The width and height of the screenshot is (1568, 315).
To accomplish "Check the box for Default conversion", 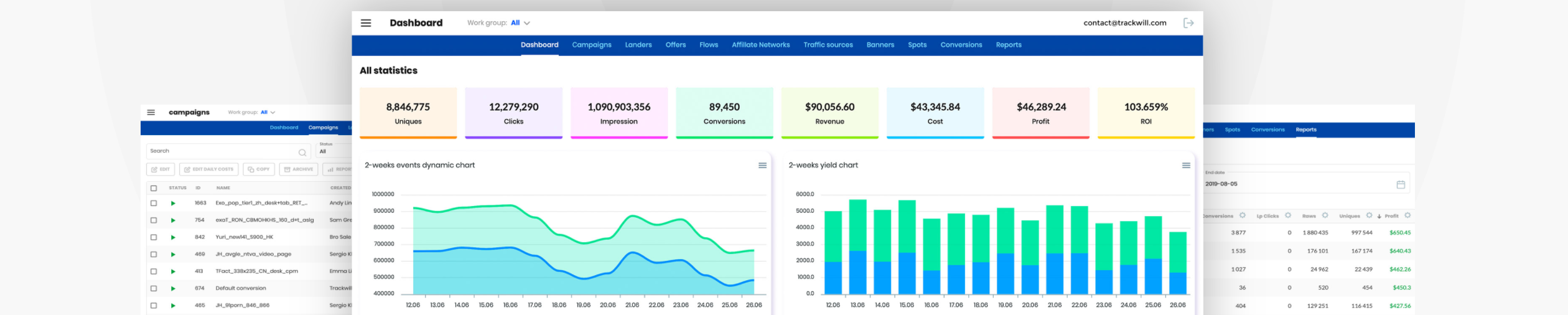I will pos(154,289).
